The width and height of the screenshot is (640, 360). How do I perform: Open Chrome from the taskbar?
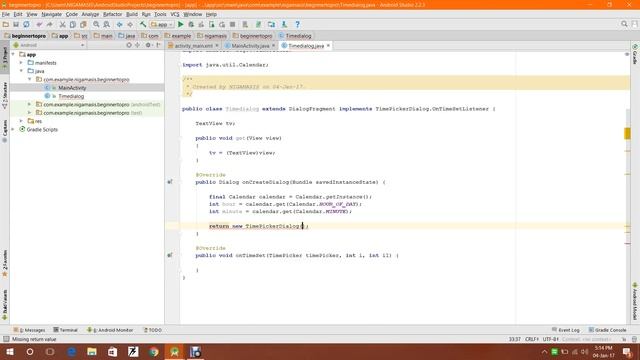point(153,352)
